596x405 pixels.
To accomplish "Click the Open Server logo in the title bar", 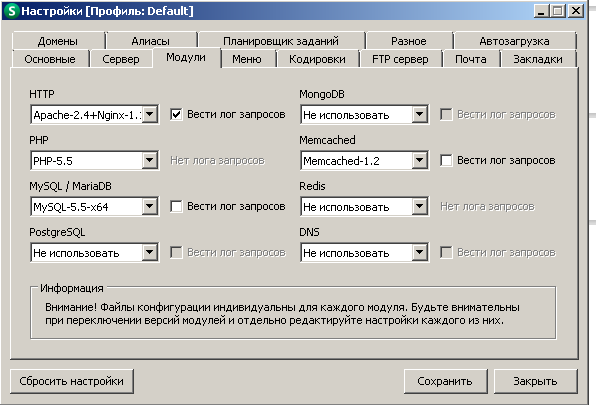I will click(x=12, y=11).
